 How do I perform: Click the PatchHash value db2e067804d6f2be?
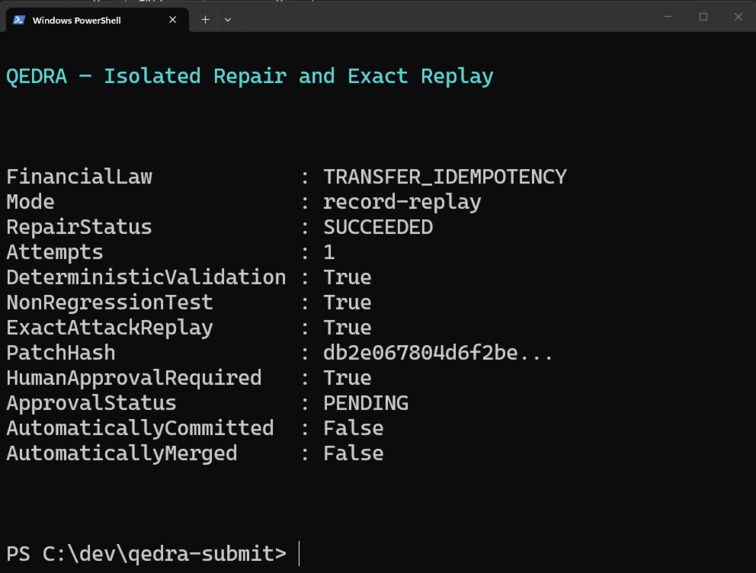tap(438, 353)
